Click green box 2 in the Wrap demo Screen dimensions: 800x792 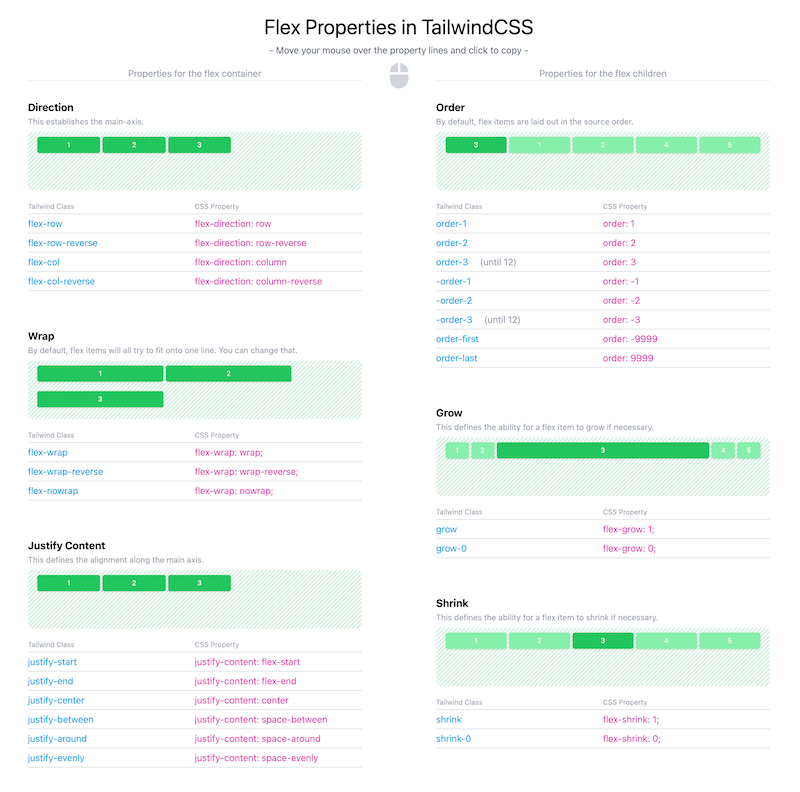(229, 374)
